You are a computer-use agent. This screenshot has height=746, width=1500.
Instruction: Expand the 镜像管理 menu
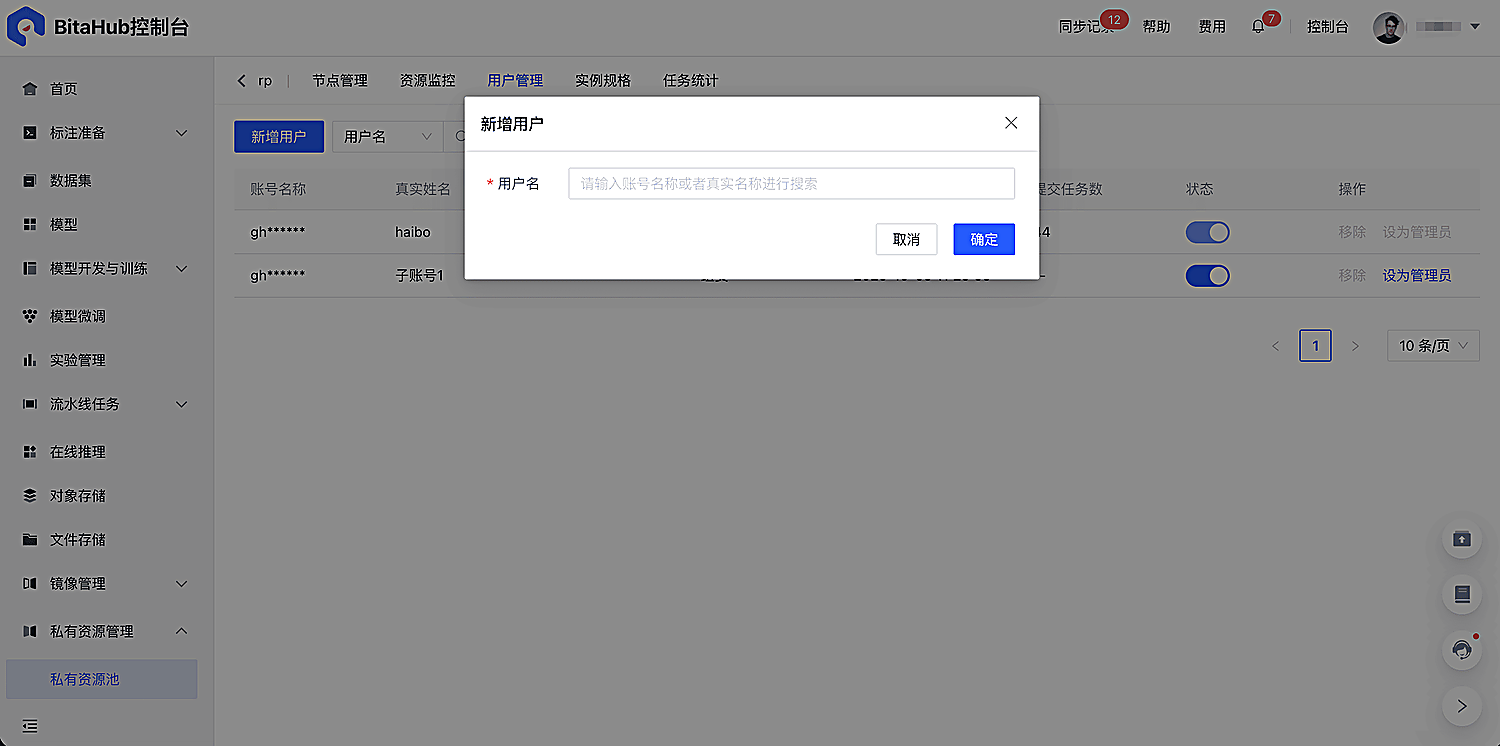182,584
